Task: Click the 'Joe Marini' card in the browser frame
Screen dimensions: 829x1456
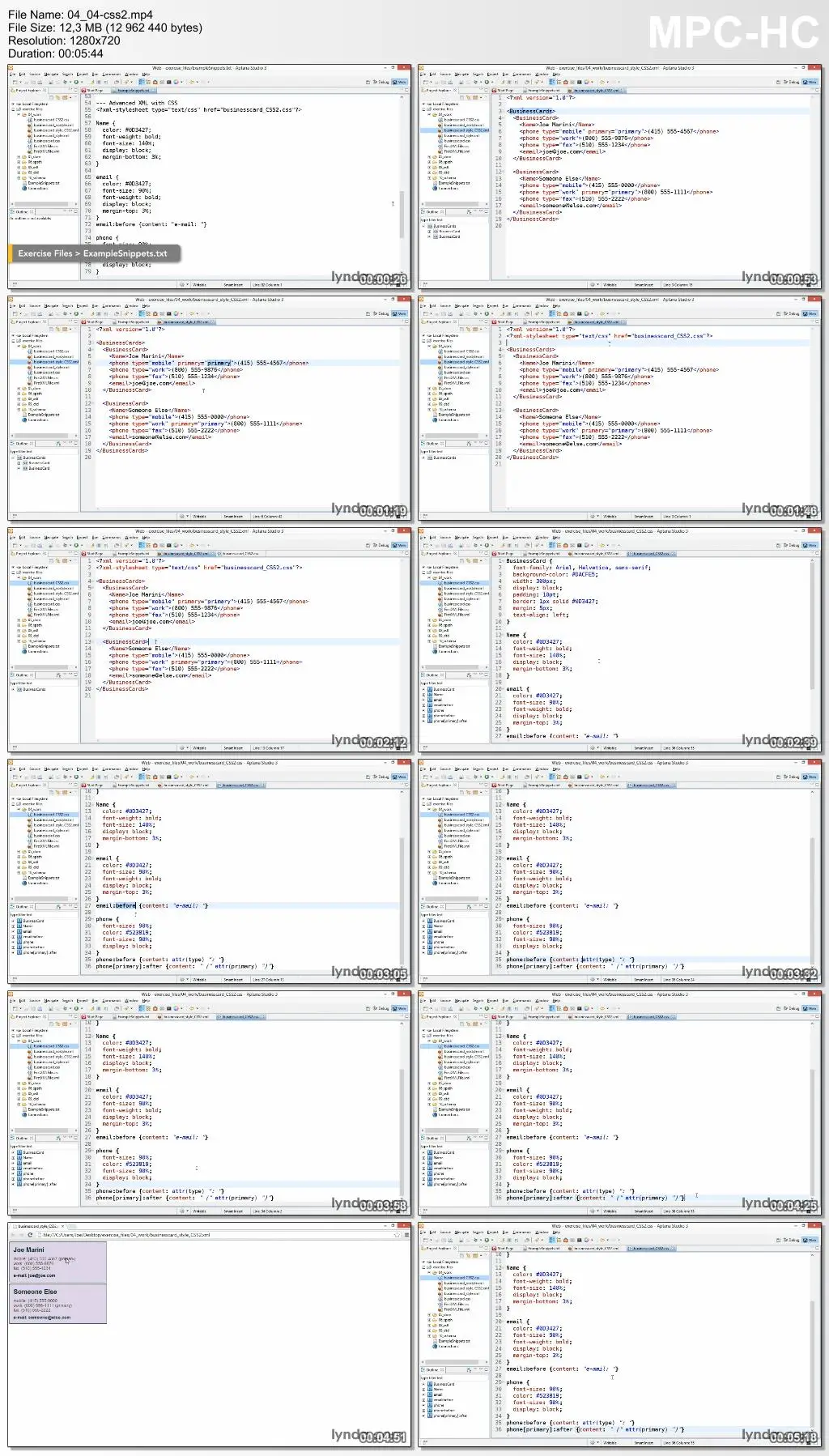Action: click(57, 1262)
